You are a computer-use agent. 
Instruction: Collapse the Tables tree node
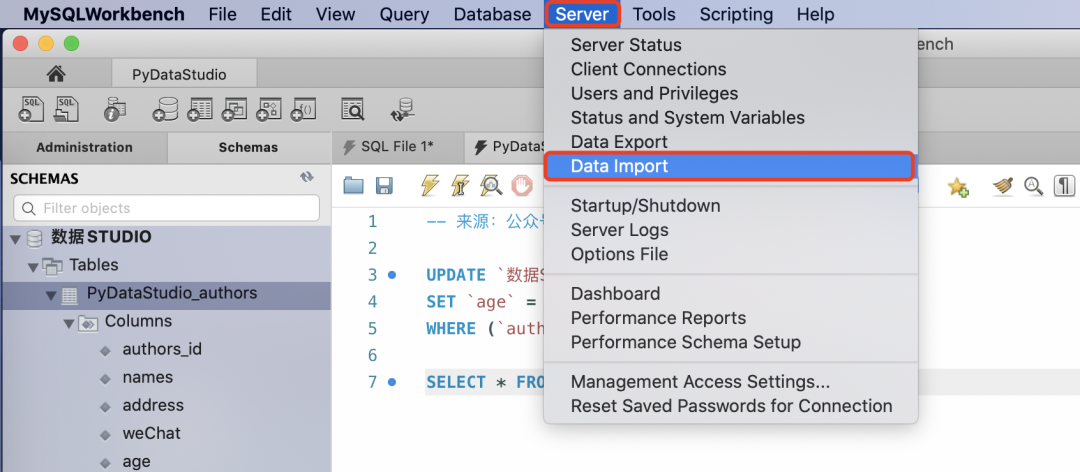tap(33, 266)
